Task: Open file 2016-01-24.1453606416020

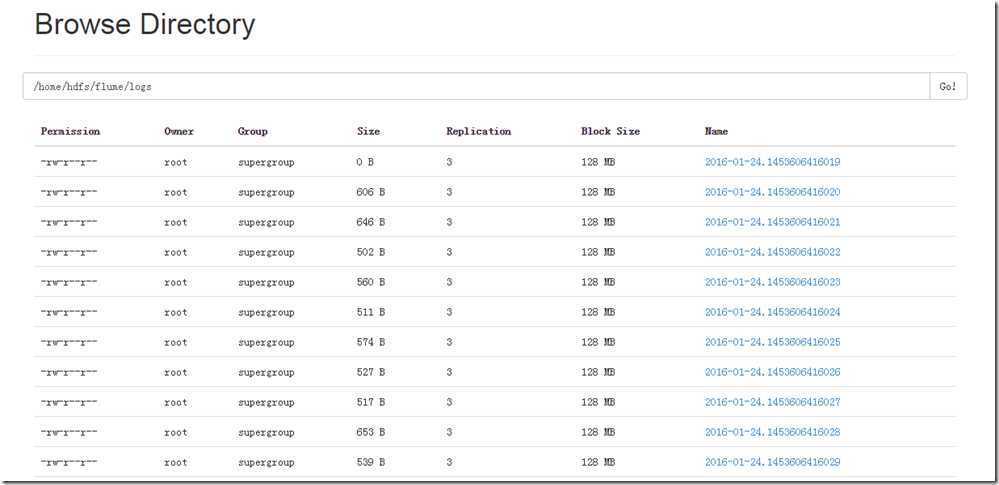Action: pos(772,192)
